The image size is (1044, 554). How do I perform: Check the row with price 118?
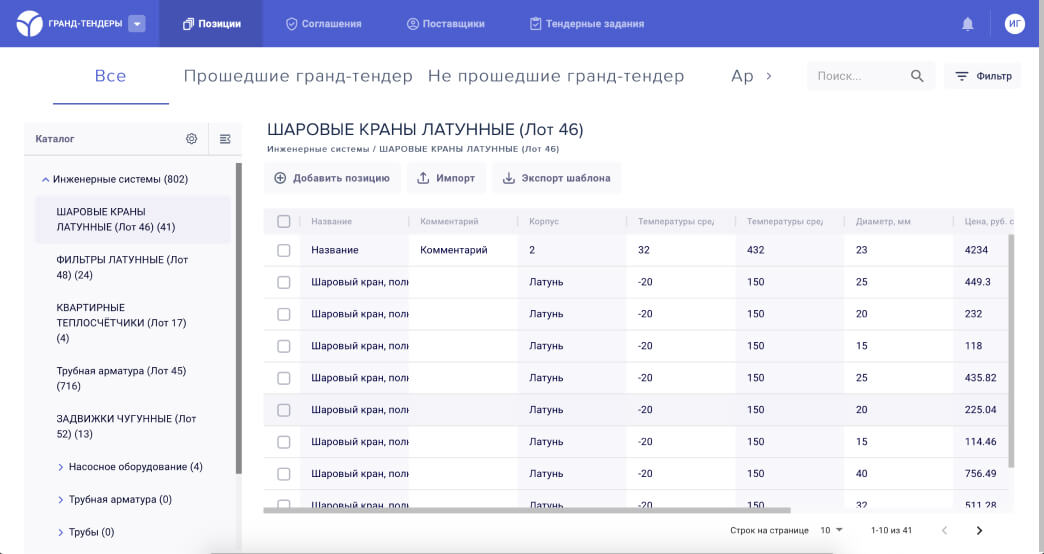[x=284, y=346]
